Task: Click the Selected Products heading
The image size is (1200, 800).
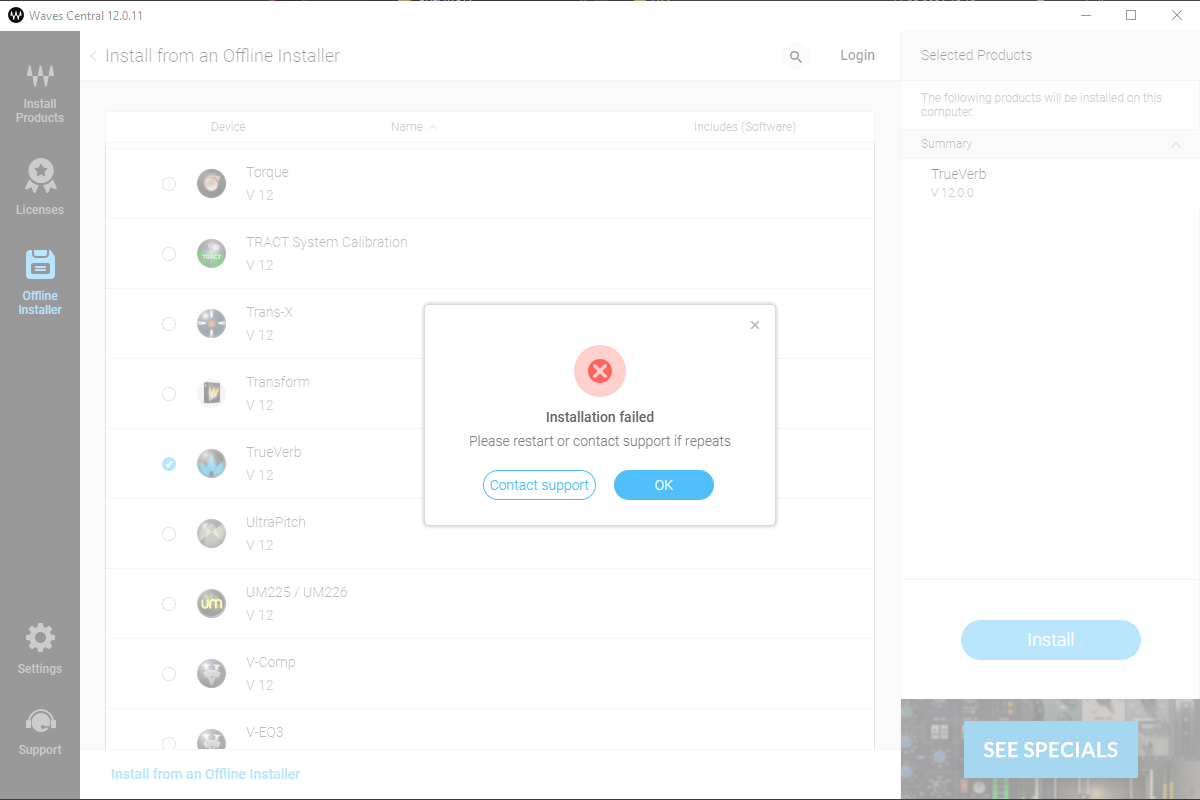Action: tap(976, 55)
